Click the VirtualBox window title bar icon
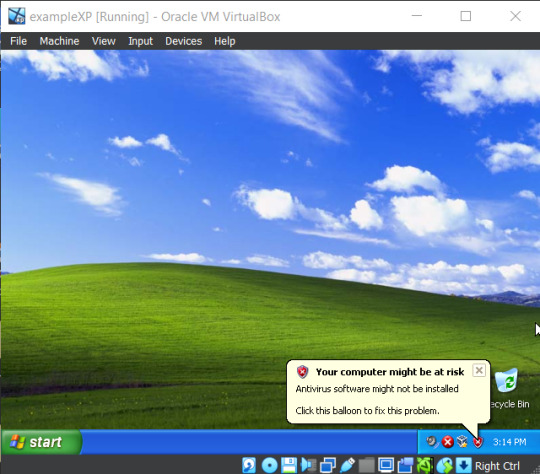This screenshot has height=474, width=540. tap(17, 16)
